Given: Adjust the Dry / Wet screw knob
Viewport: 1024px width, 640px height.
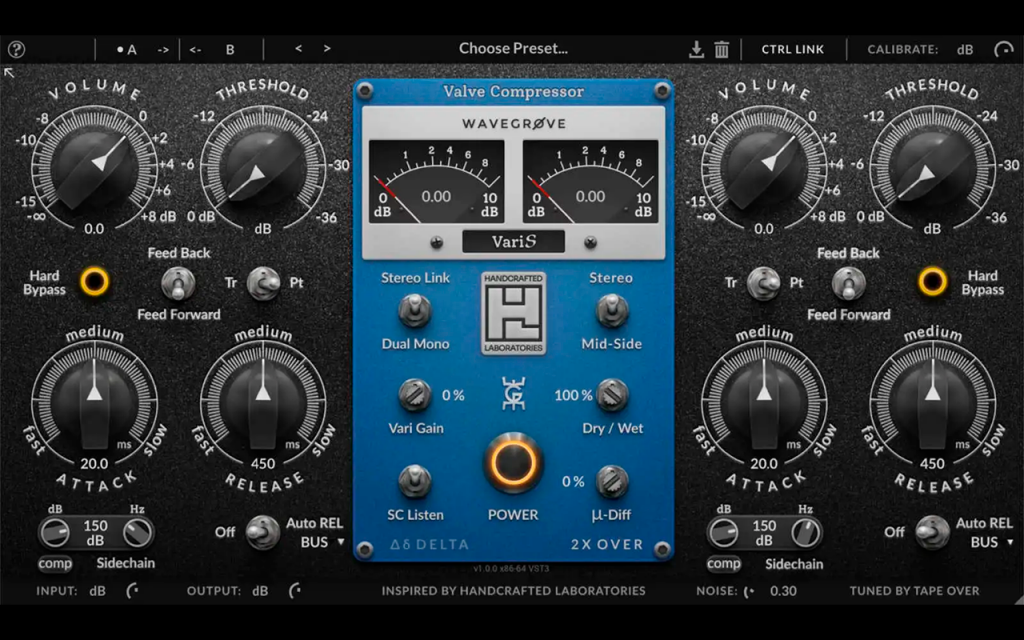Looking at the screenshot, I should point(613,395).
